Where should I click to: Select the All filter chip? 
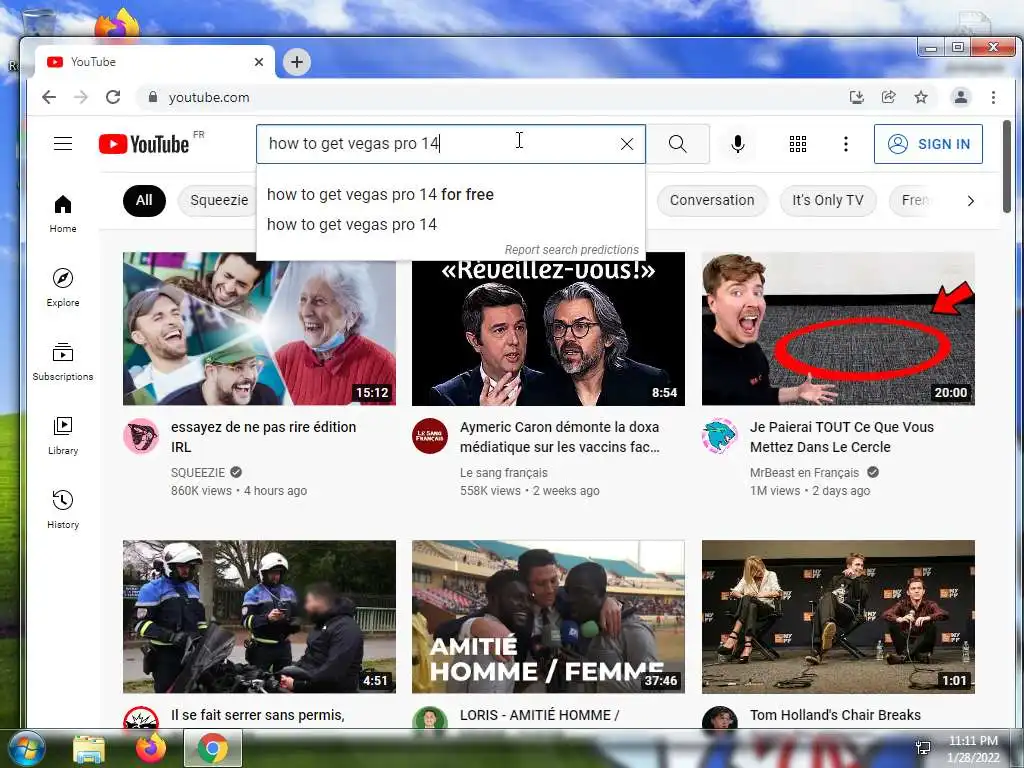pyautogui.click(x=144, y=200)
